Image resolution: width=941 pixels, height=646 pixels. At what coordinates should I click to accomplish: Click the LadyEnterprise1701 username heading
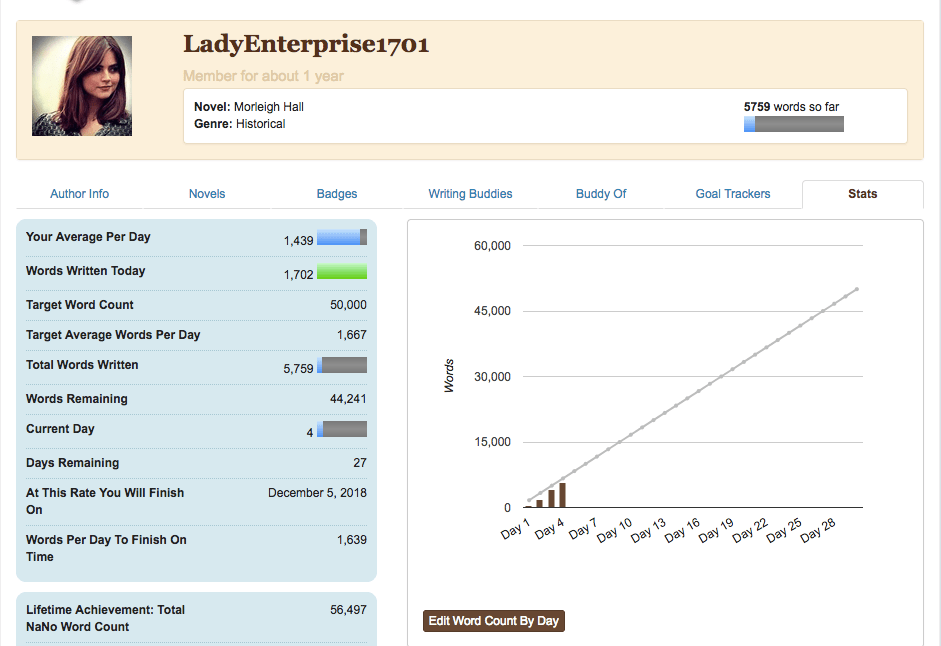[306, 44]
